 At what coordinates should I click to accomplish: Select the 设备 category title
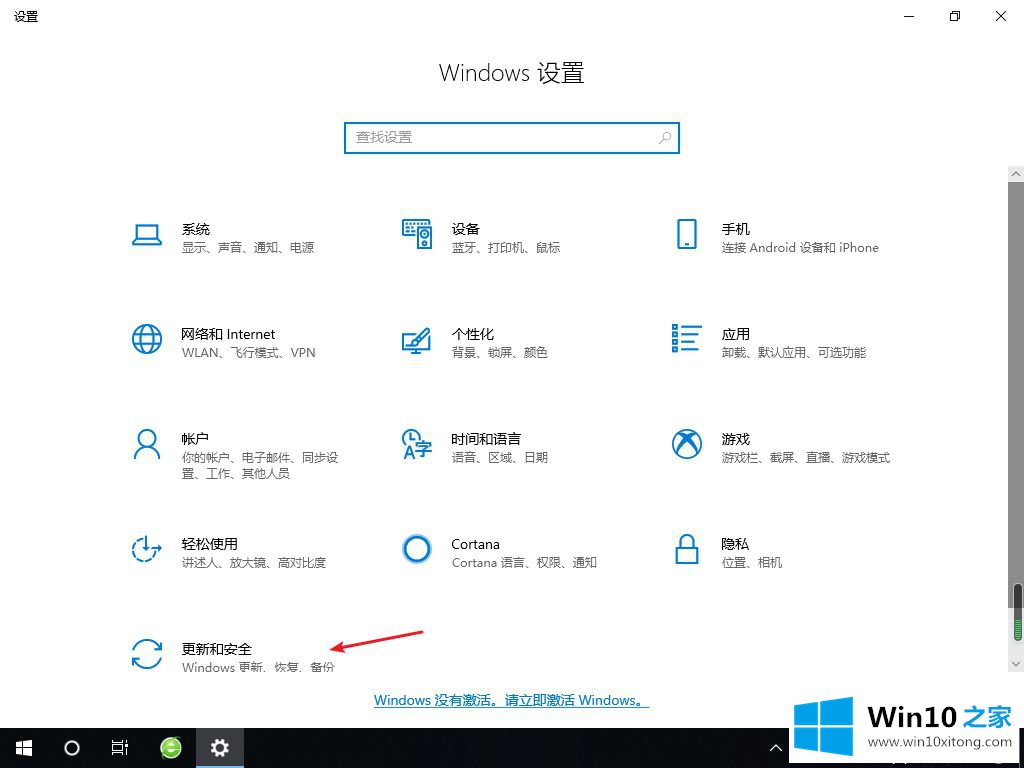[x=466, y=229]
